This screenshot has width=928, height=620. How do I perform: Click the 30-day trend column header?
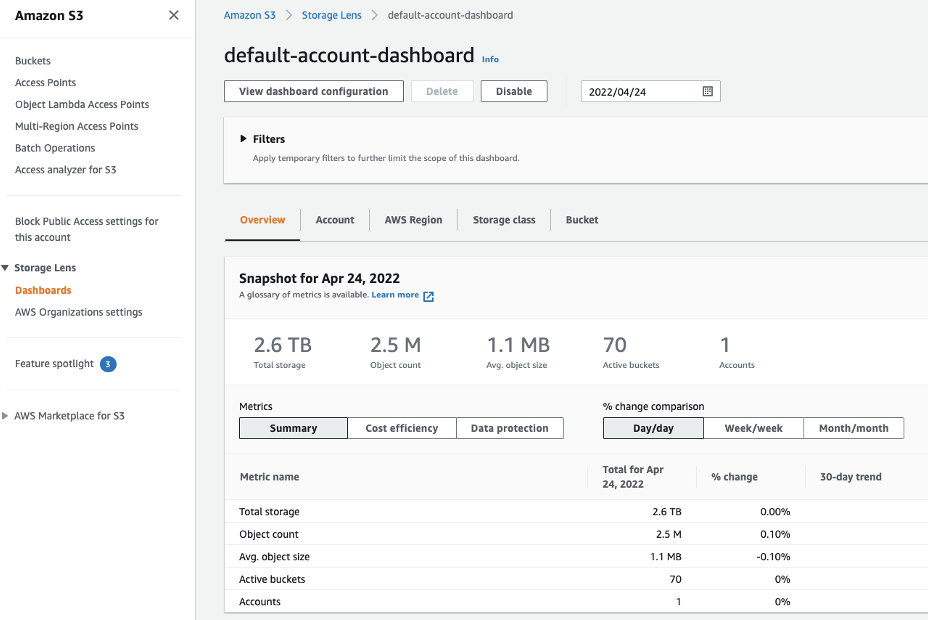[x=850, y=477]
